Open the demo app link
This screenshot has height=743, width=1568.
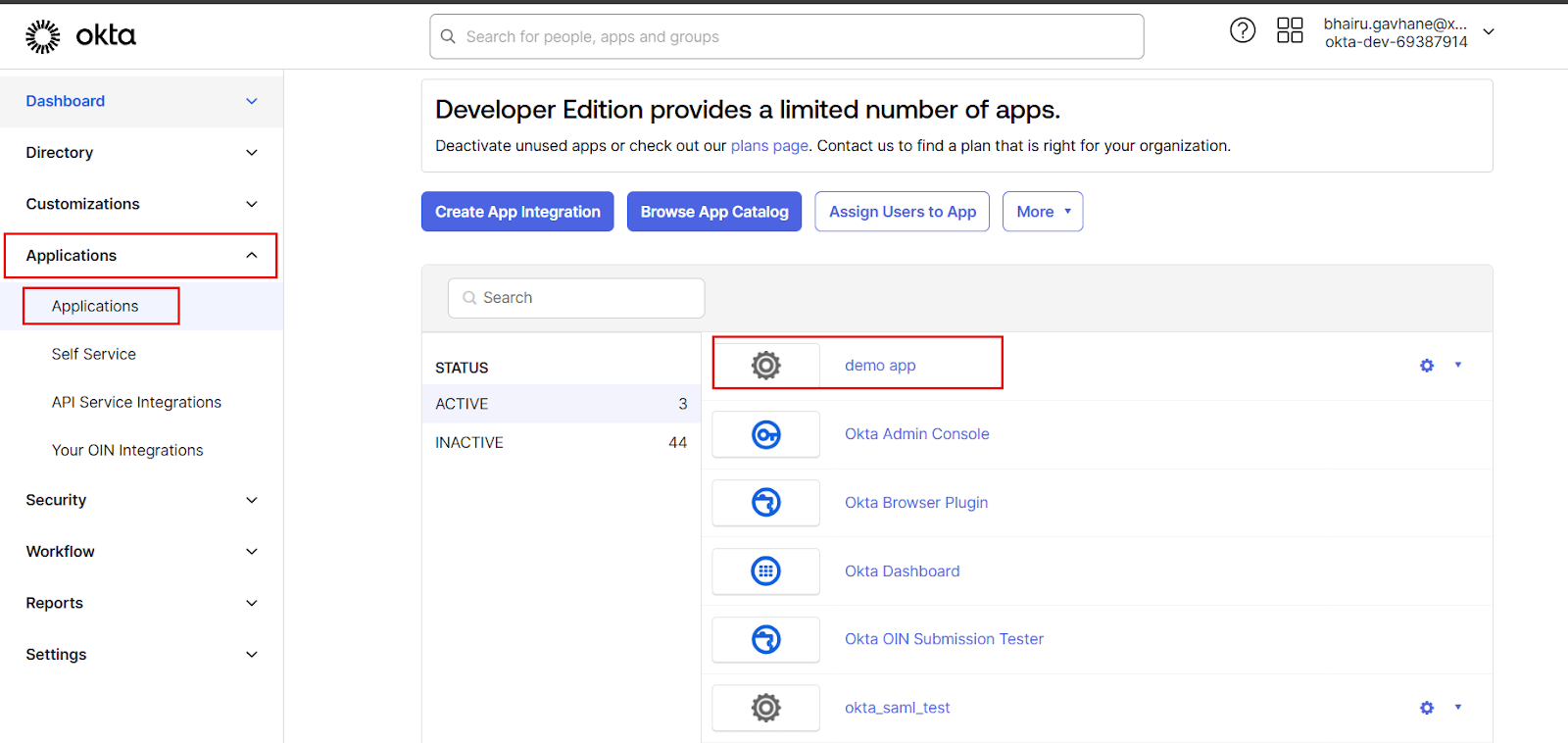tap(880, 366)
